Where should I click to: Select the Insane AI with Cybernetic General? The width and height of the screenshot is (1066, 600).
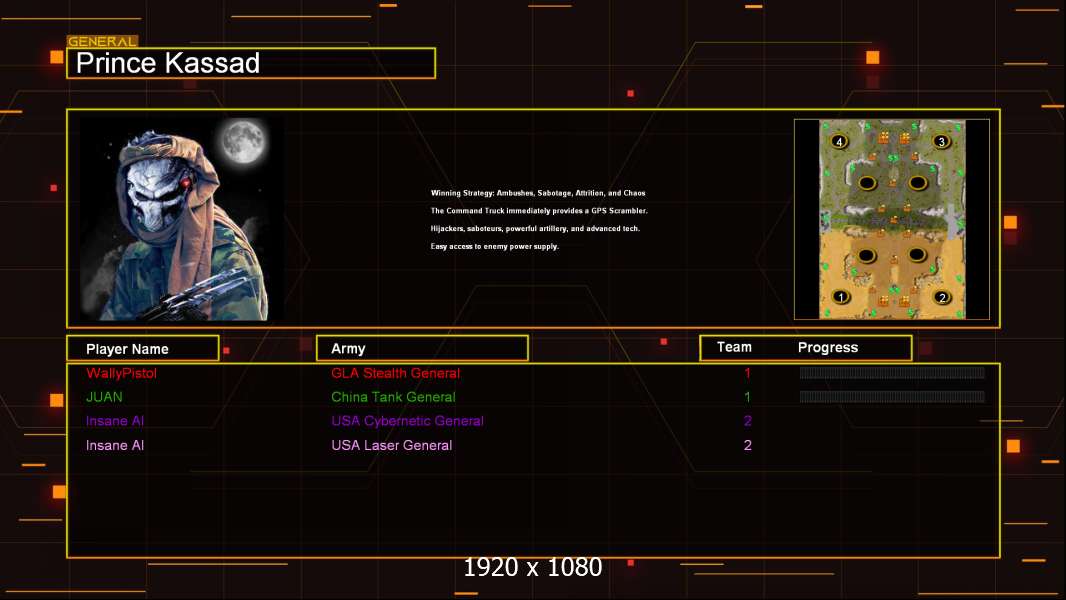(115, 421)
